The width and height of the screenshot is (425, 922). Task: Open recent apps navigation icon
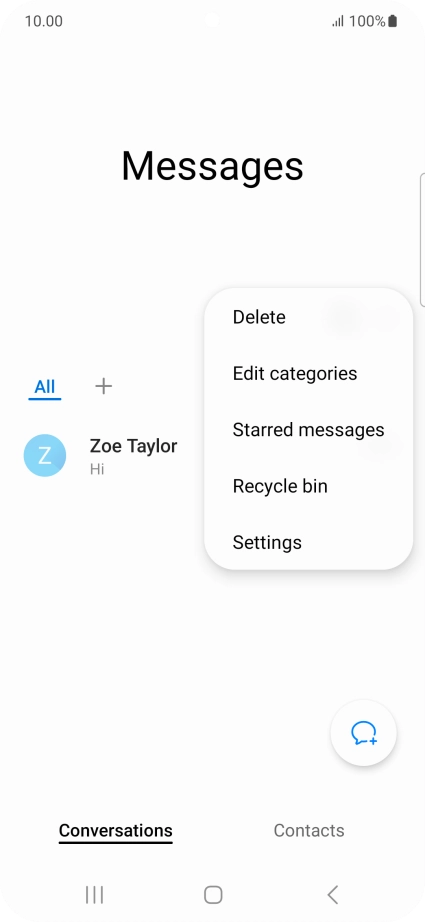click(94, 895)
